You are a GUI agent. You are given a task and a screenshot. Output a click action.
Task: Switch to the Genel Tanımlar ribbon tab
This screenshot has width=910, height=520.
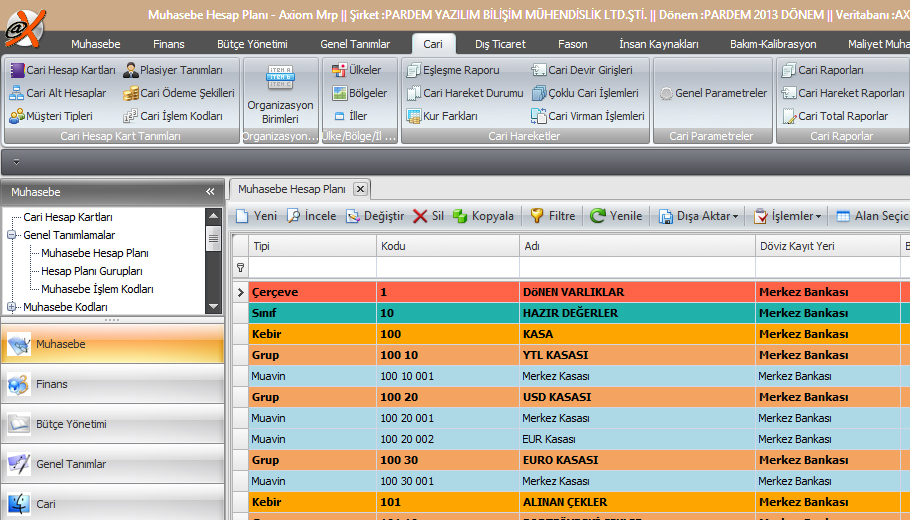pos(355,44)
